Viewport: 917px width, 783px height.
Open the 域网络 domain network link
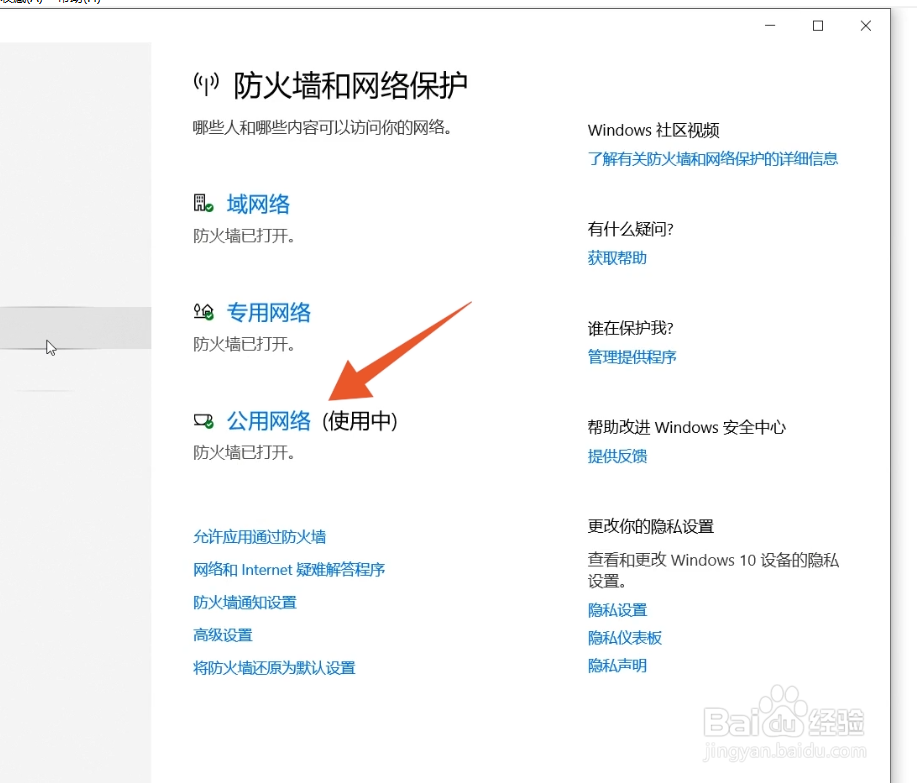point(258,204)
